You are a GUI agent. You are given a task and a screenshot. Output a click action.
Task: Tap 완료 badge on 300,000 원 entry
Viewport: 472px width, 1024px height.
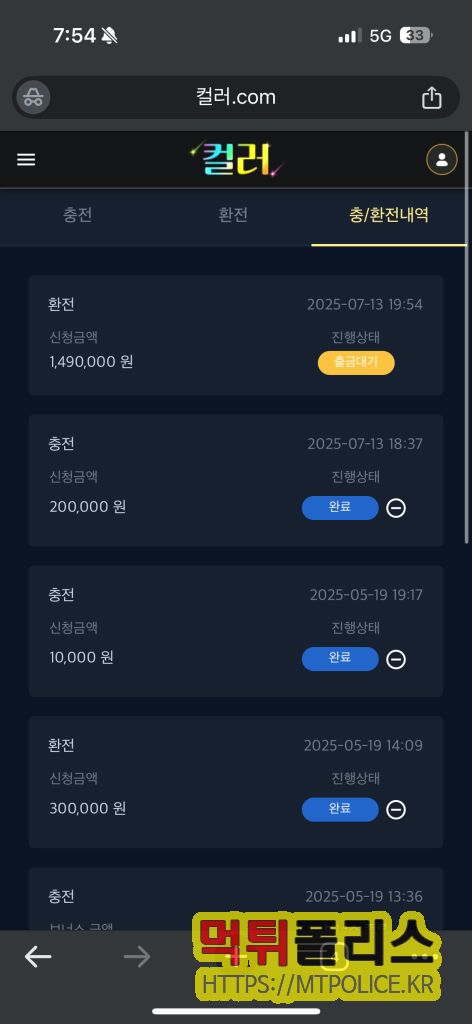tap(340, 810)
